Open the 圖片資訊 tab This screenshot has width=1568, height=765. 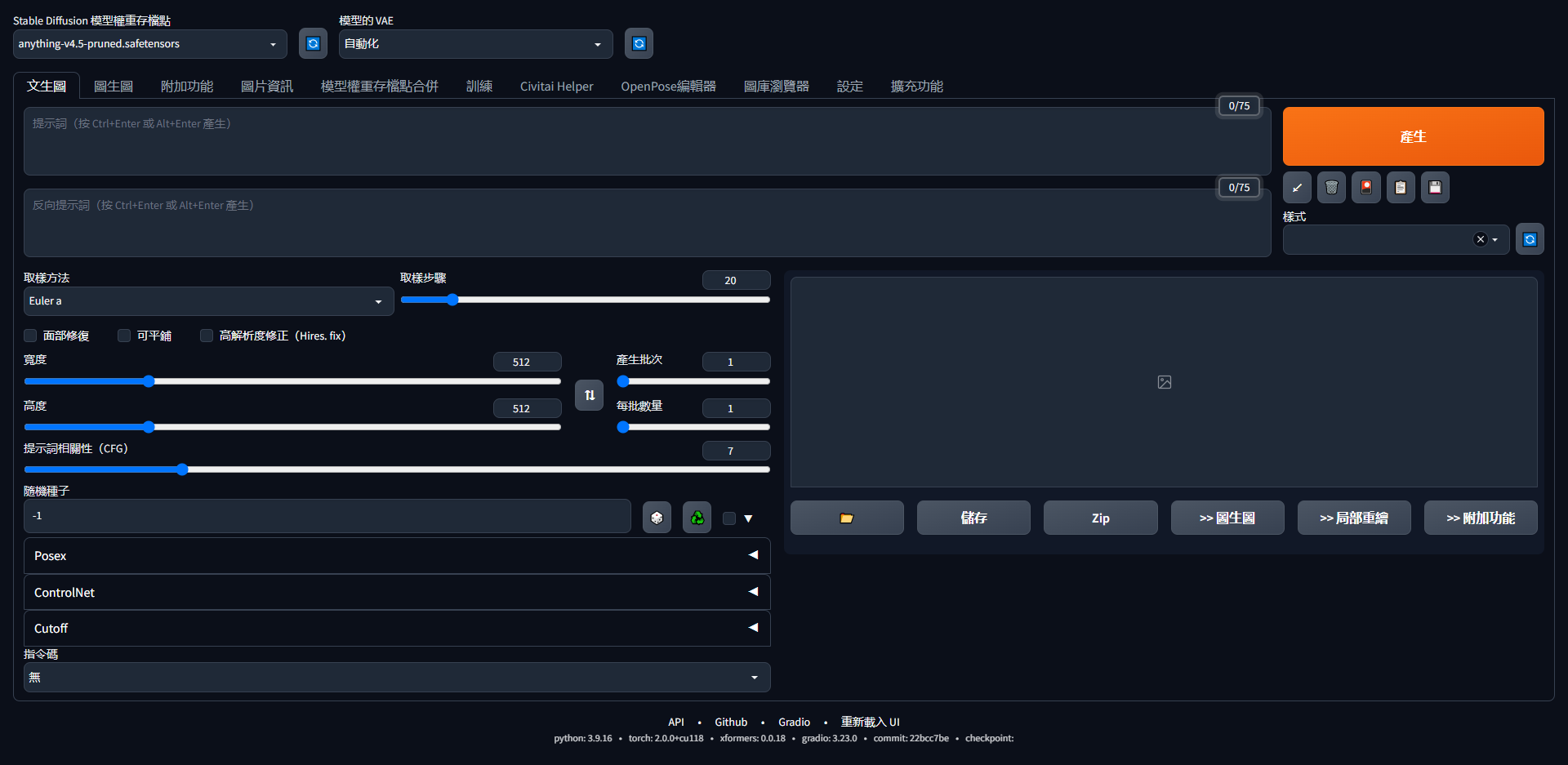[267, 86]
